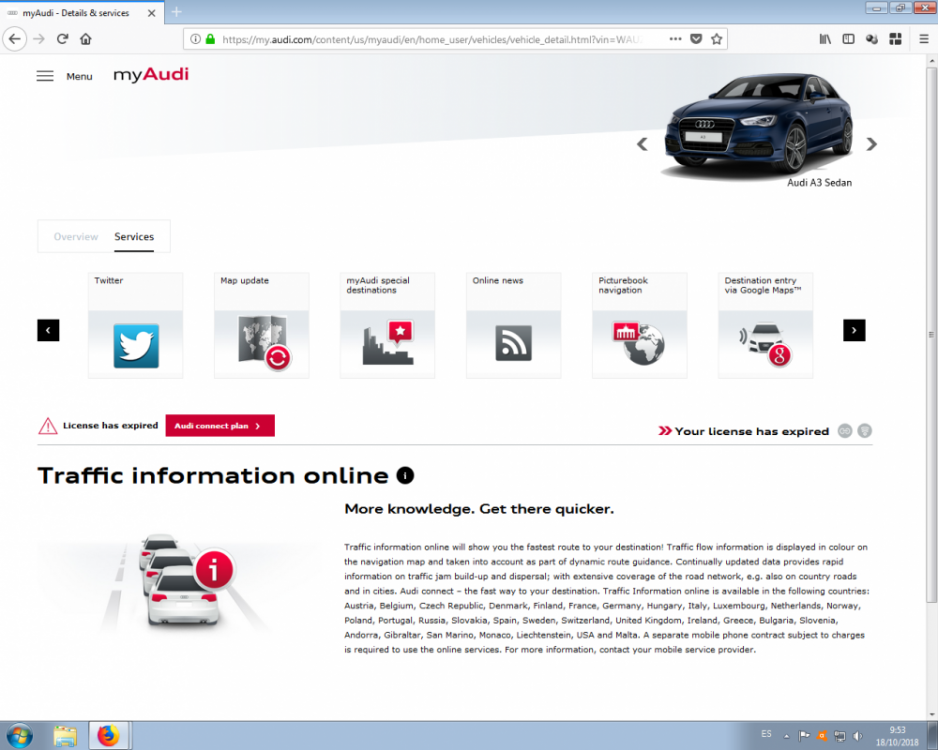Click the traffic cars illustration

tap(179, 583)
